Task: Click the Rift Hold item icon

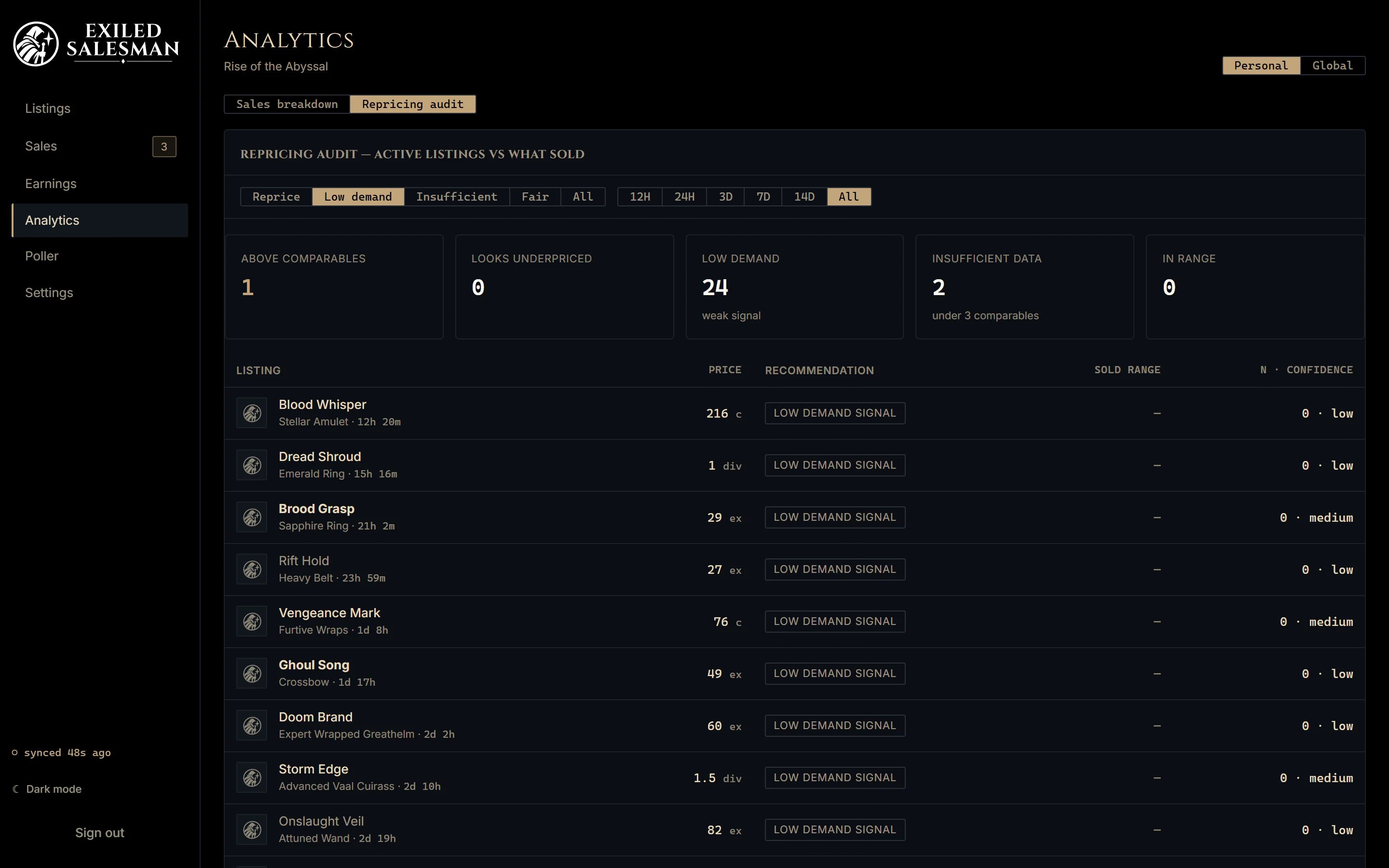Action: tap(252, 570)
